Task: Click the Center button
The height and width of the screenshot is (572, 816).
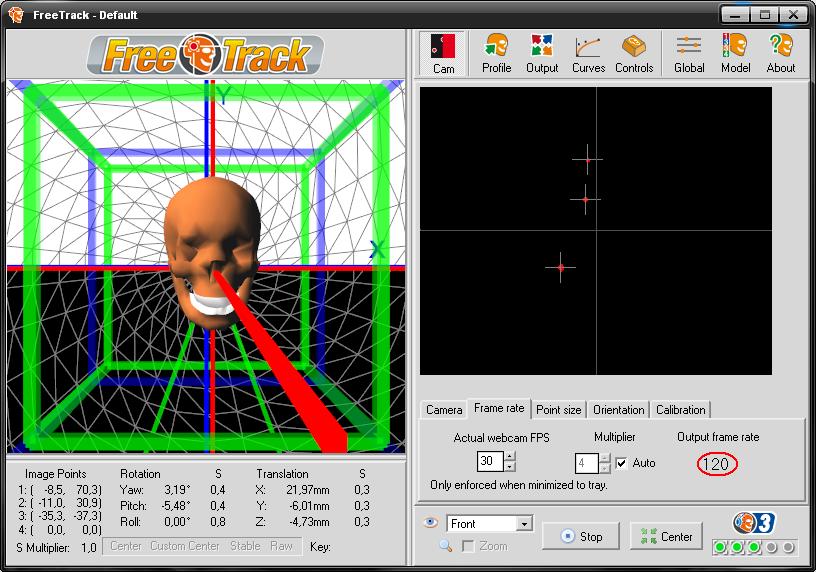Action: click(x=666, y=536)
